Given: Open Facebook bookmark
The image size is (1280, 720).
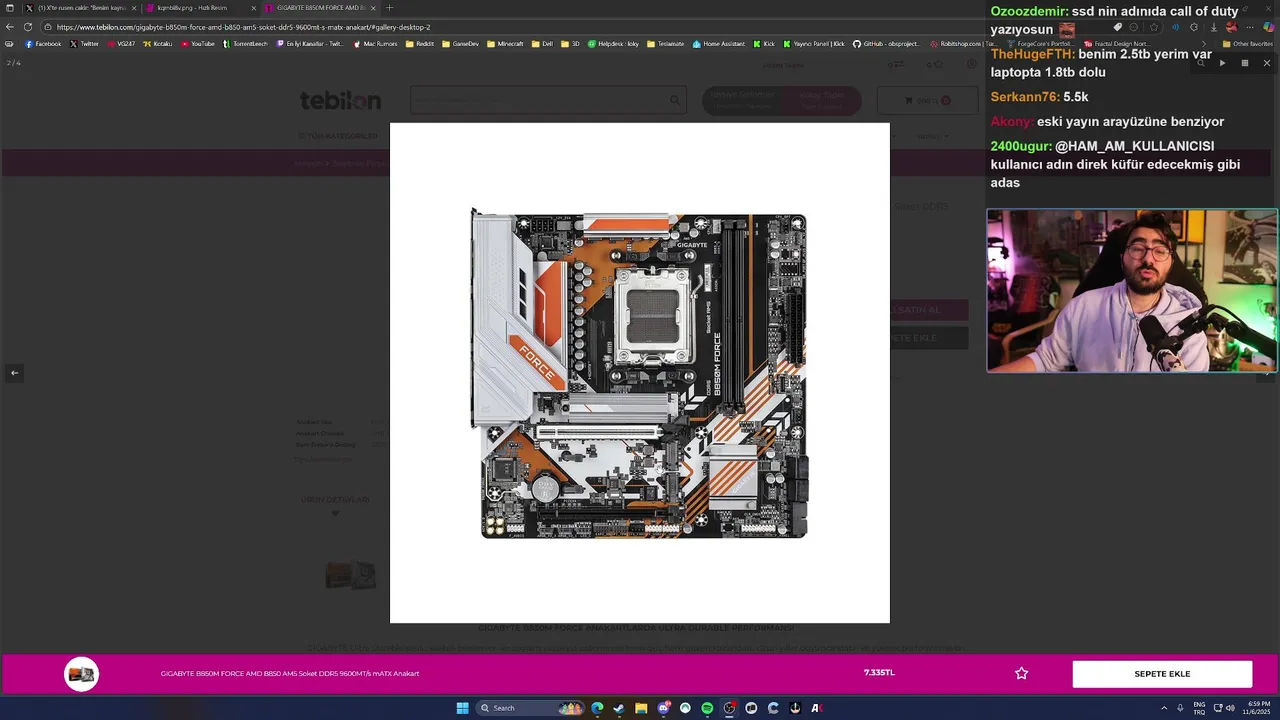Looking at the screenshot, I should [43, 44].
